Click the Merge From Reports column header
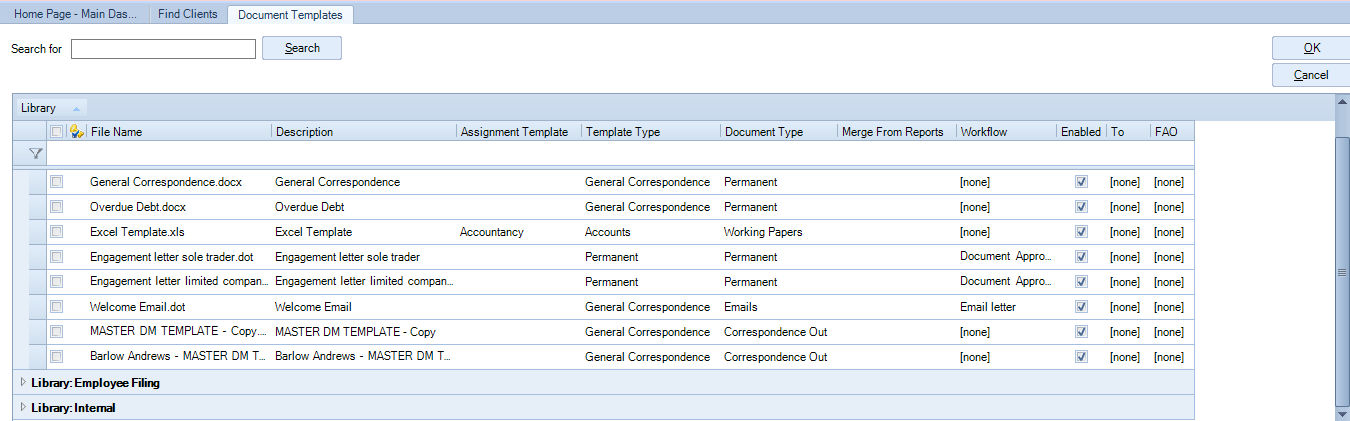 (897, 131)
